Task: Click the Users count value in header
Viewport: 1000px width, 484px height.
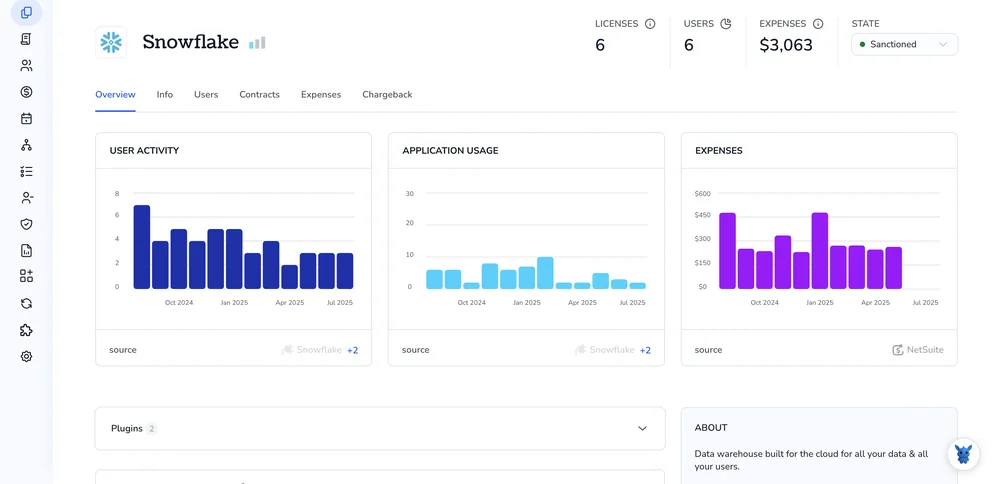Action: click(x=689, y=45)
